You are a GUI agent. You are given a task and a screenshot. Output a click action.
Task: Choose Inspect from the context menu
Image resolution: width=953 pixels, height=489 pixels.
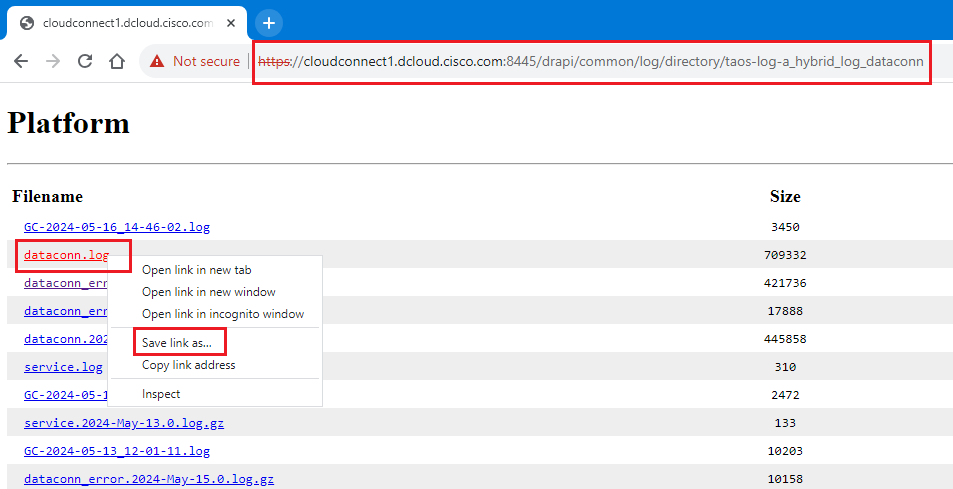coord(161,394)
